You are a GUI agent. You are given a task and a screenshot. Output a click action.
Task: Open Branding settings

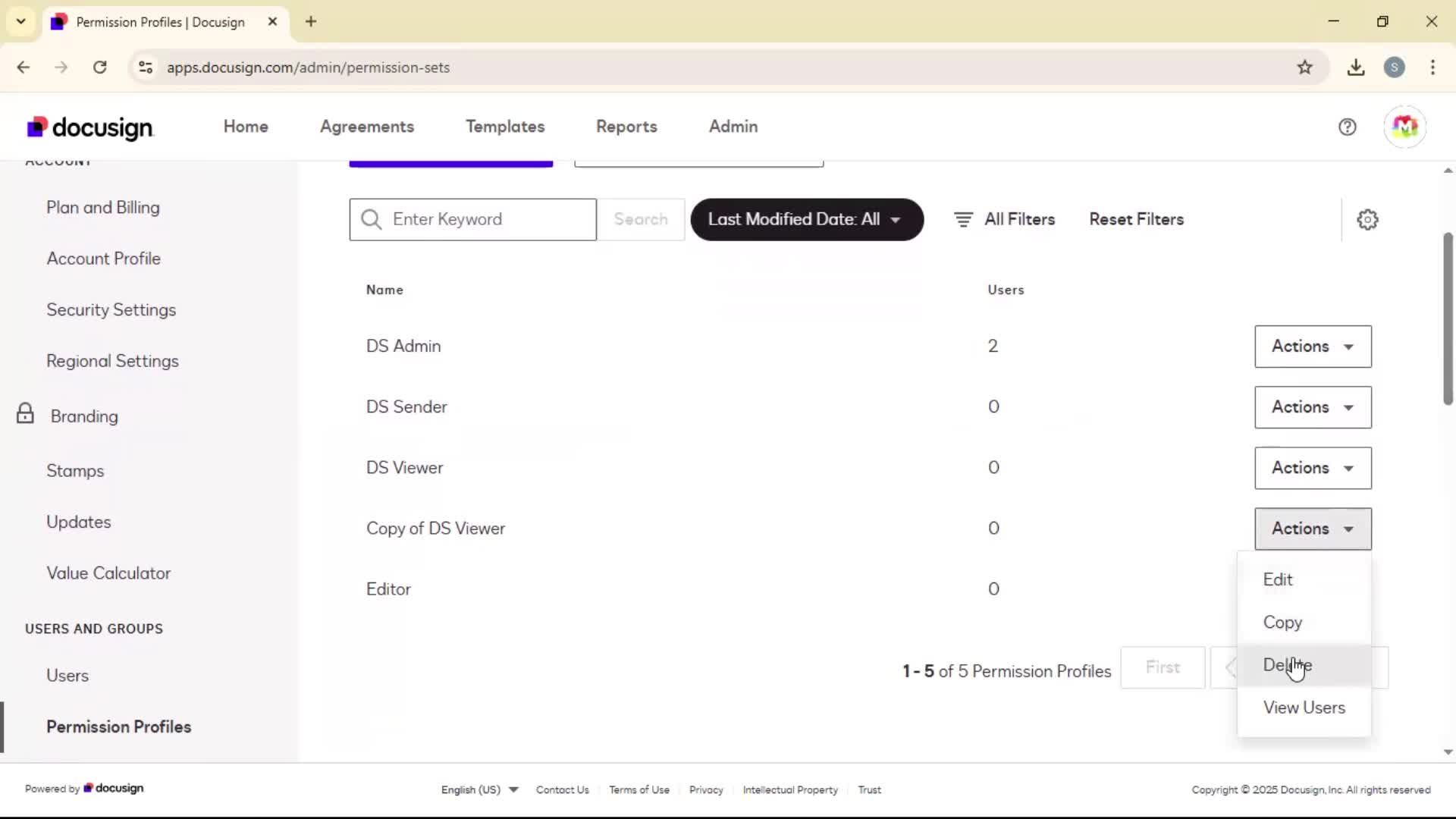[84, 416]
